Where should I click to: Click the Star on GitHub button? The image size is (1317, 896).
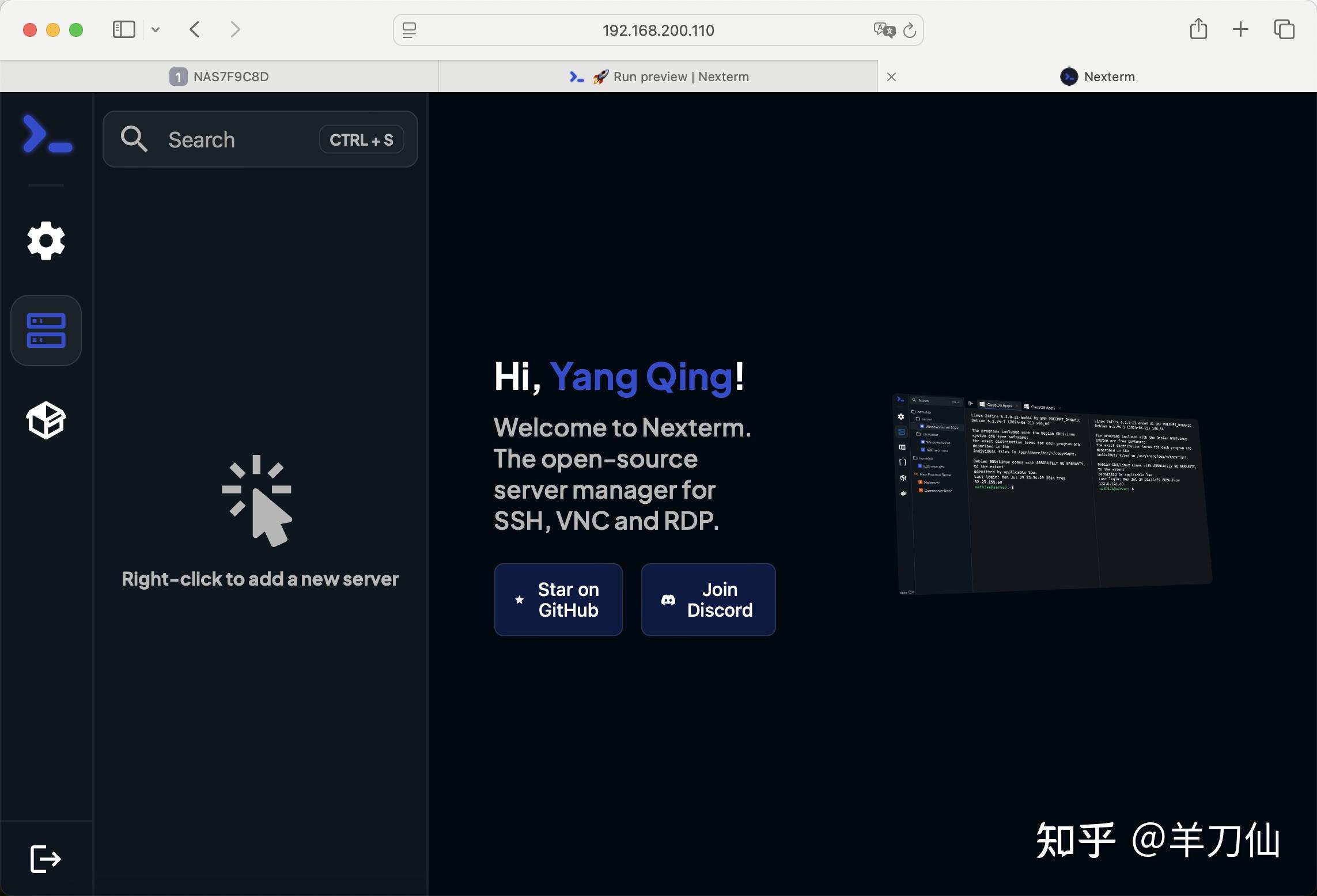click(558, 599)
